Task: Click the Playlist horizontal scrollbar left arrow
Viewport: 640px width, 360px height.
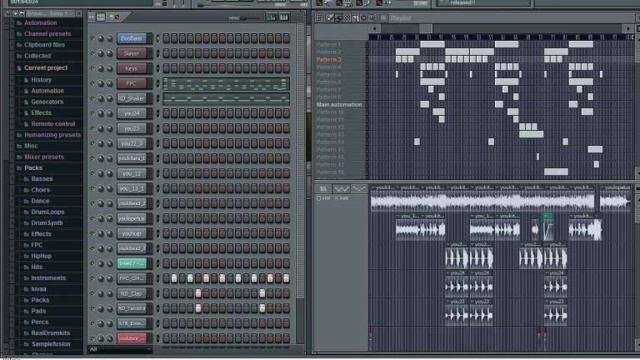Action: tap(374, 28)
